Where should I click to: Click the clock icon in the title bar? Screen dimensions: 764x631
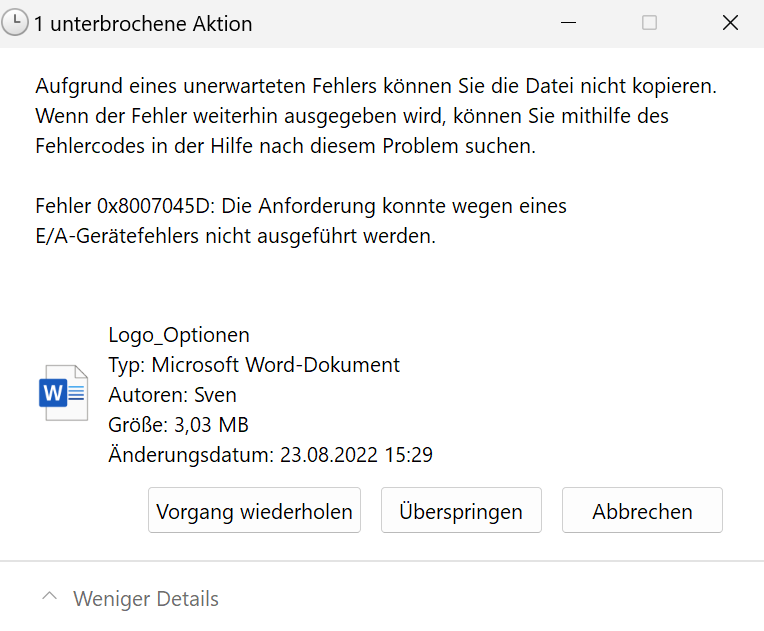point(15,23)
